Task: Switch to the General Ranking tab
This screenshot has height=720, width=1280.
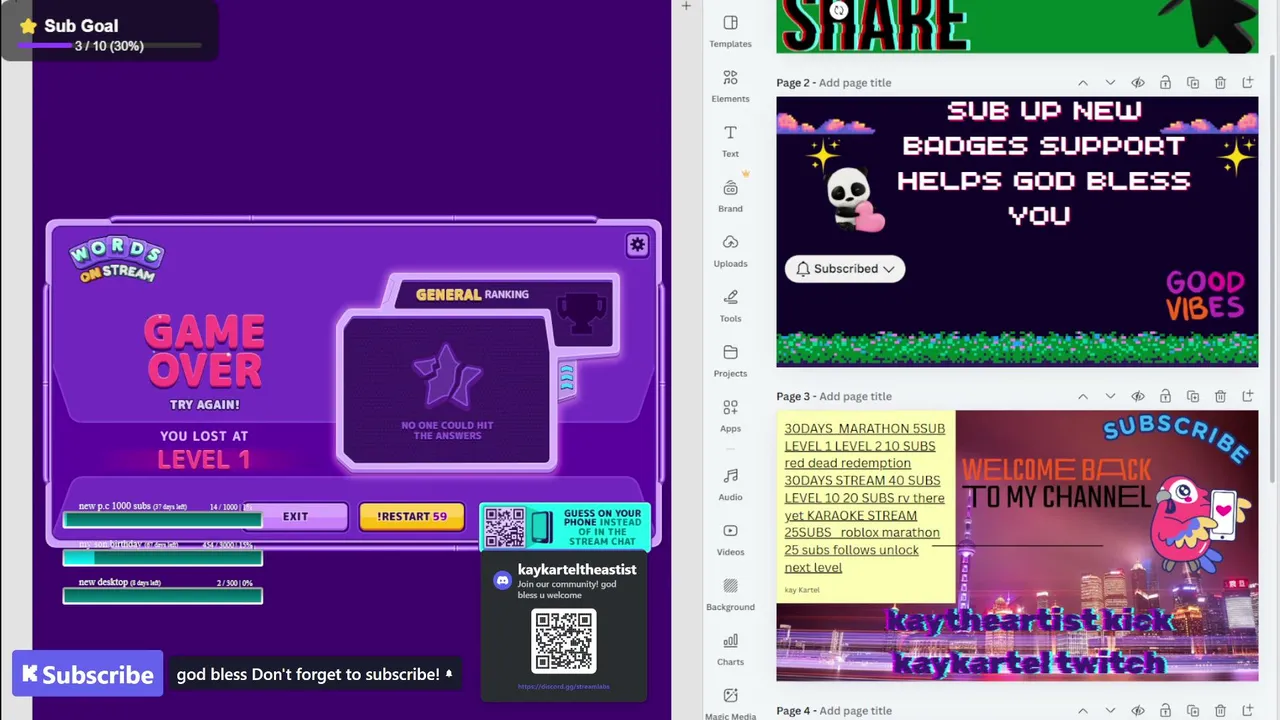Action: pyautogui.click(x=472, y=294)
